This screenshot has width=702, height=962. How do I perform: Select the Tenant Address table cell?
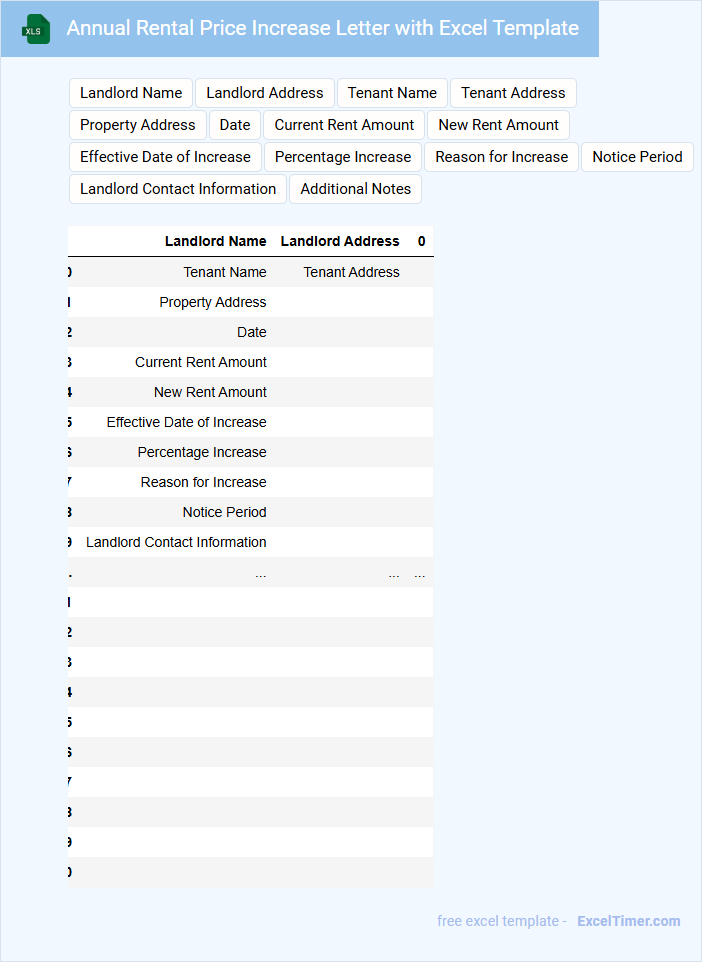point(351,272)
